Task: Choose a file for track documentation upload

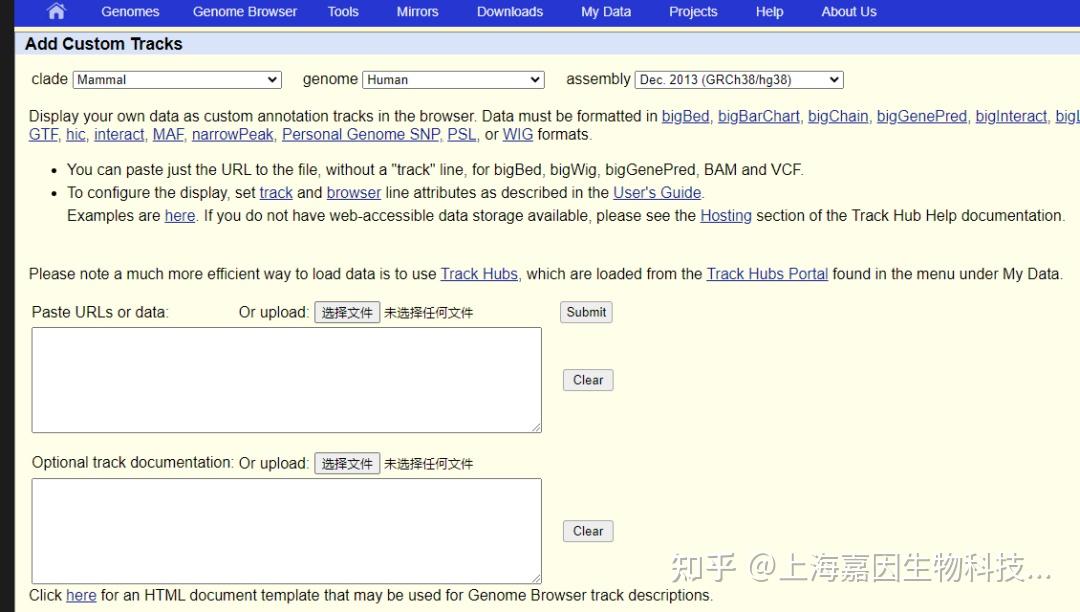Action: (x=347, y=463)
